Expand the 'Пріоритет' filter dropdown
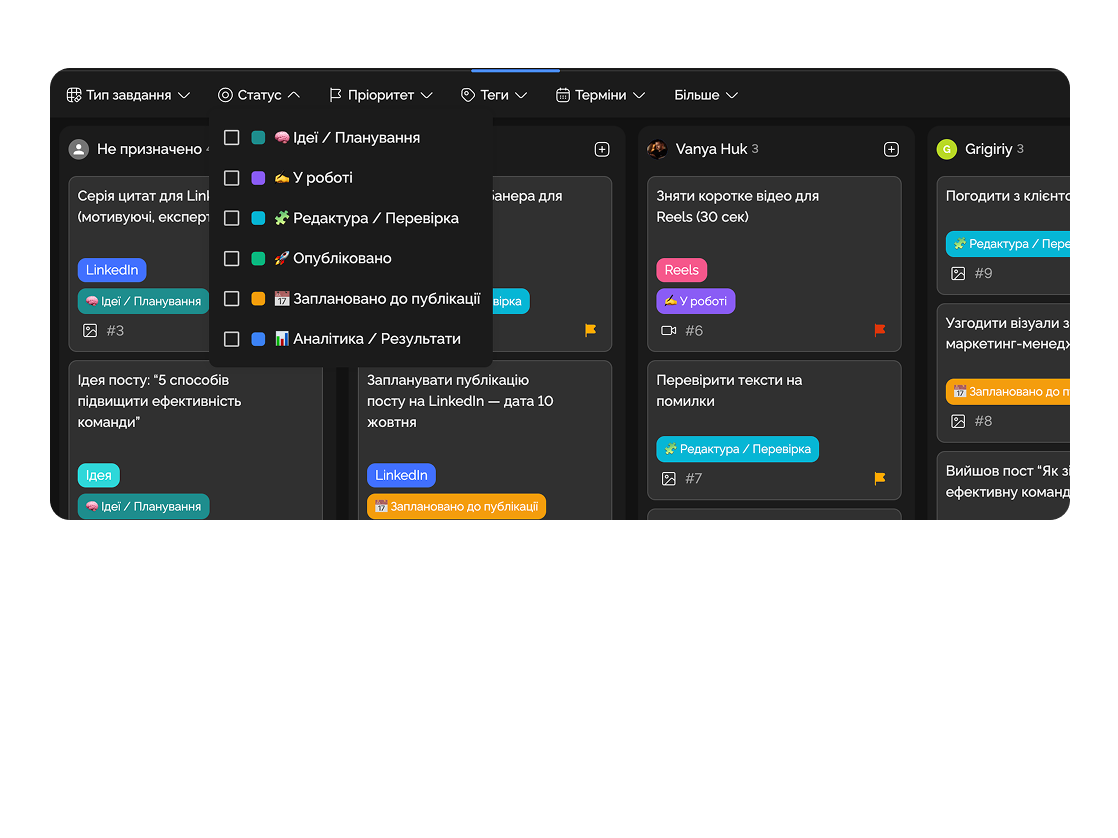The width and height of the screenshot is (1118, 838). (x=380, y=95)
